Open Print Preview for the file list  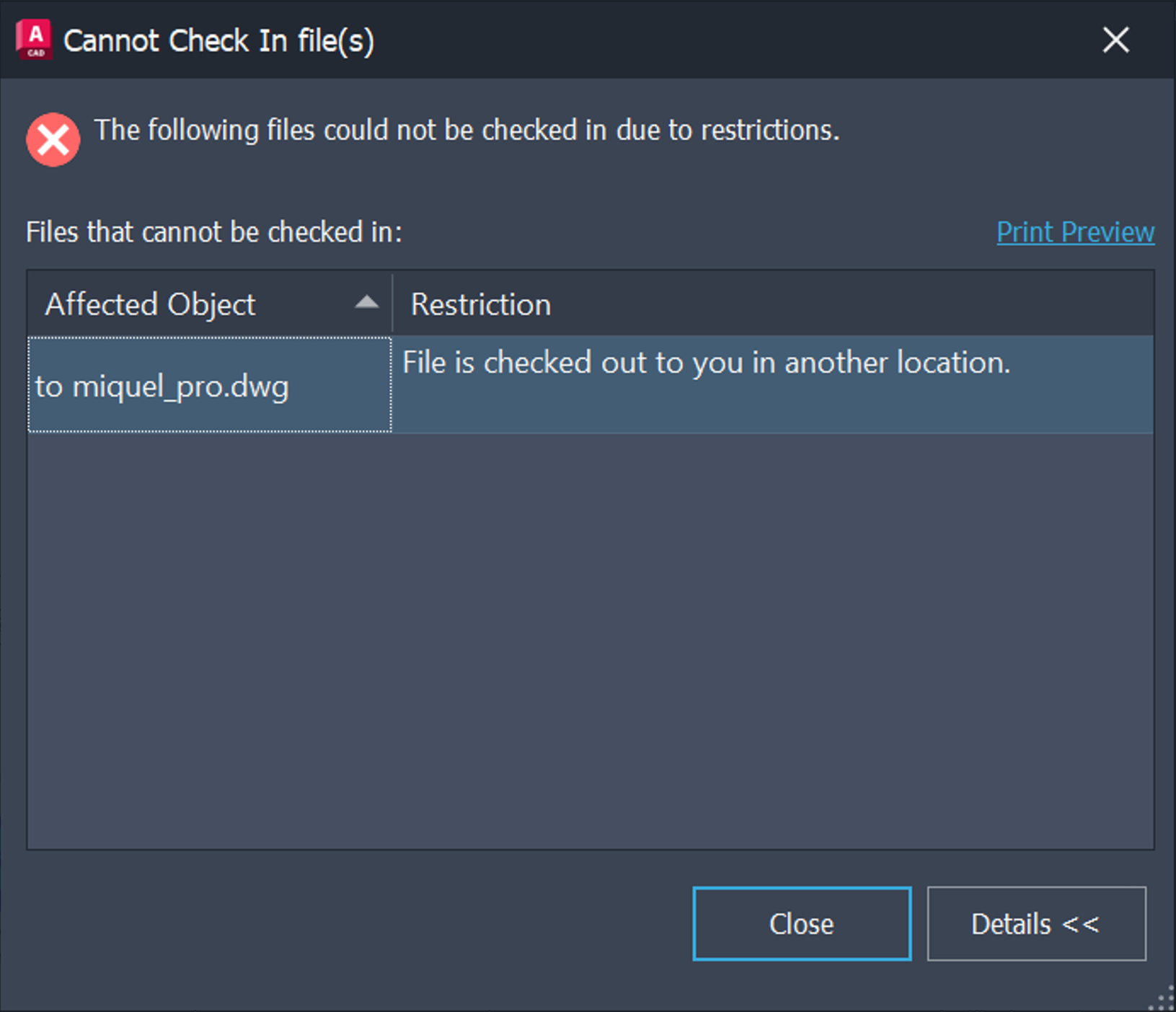tap(1074, 232)
